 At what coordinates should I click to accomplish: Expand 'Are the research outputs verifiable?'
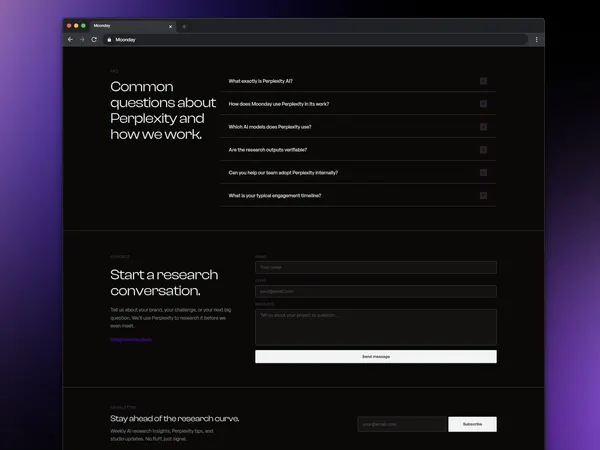(358, 150)
